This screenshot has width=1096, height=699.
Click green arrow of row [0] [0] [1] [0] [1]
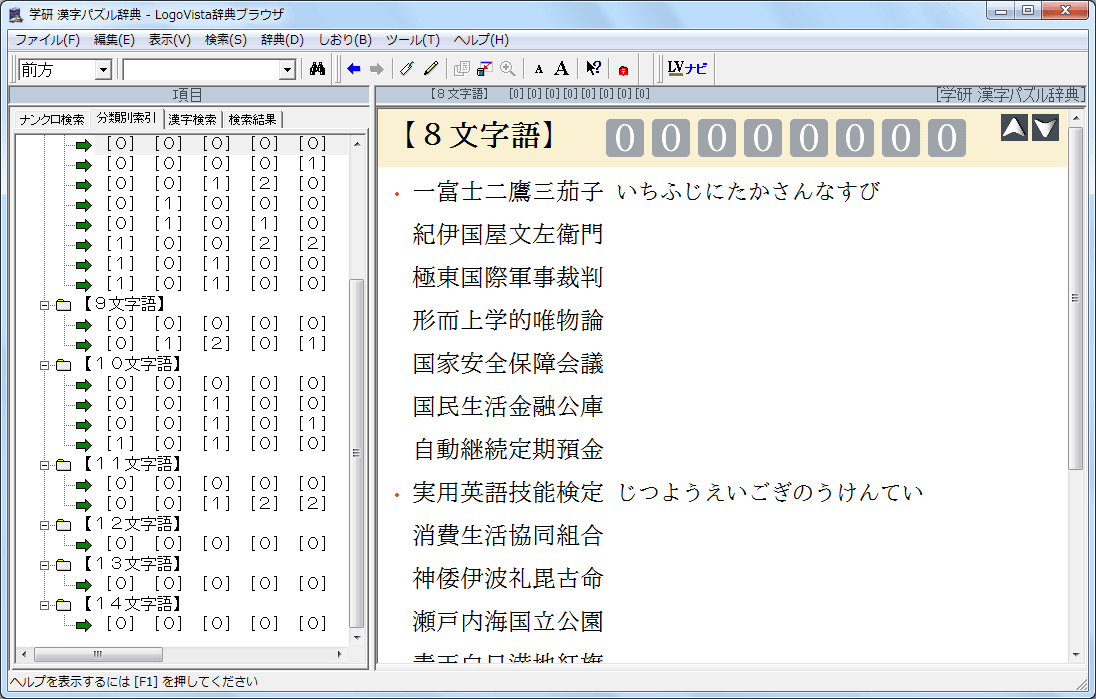(84, 425)
